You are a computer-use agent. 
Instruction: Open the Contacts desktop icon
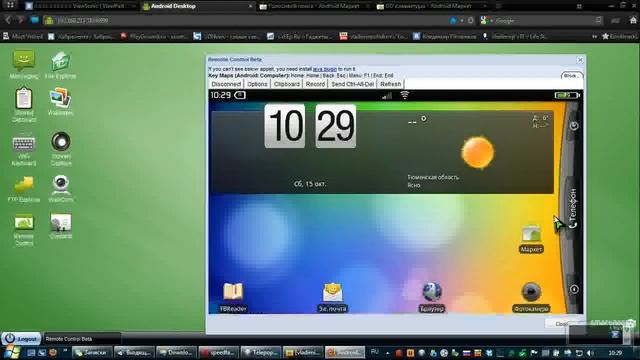click(x=61, y=226)
